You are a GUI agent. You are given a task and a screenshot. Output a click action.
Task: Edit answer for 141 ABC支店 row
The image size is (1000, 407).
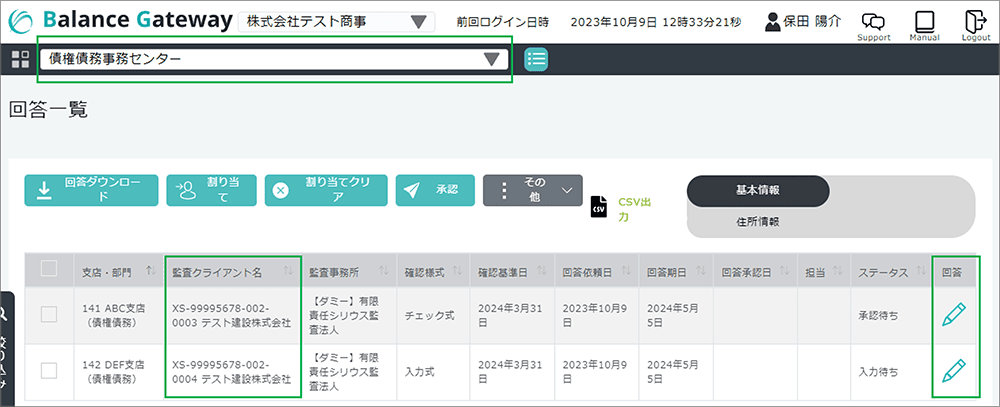point(954,315)
